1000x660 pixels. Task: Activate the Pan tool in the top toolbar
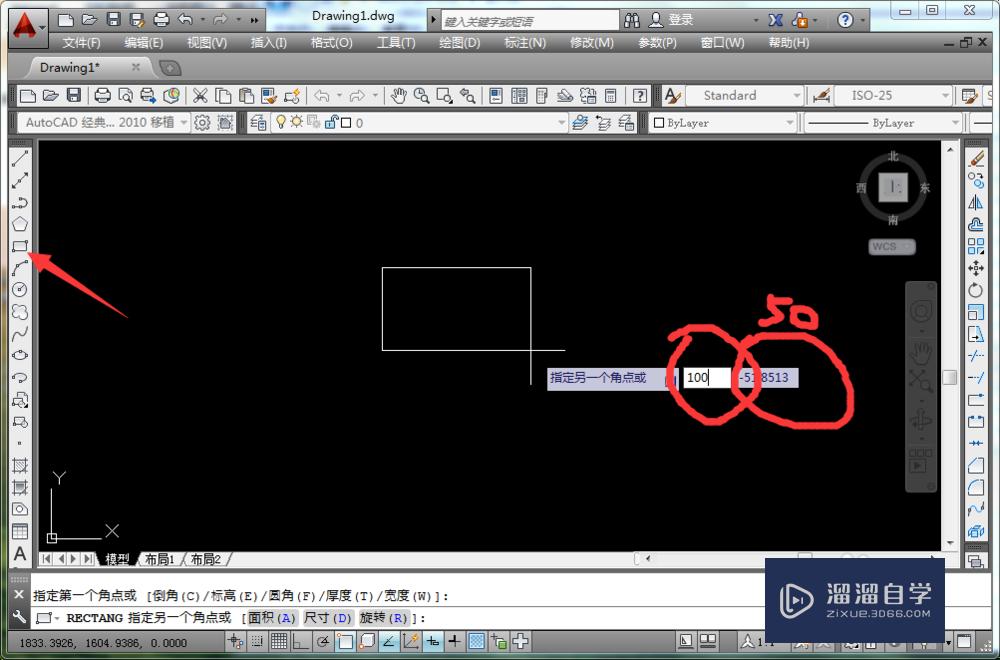[399, 96]
